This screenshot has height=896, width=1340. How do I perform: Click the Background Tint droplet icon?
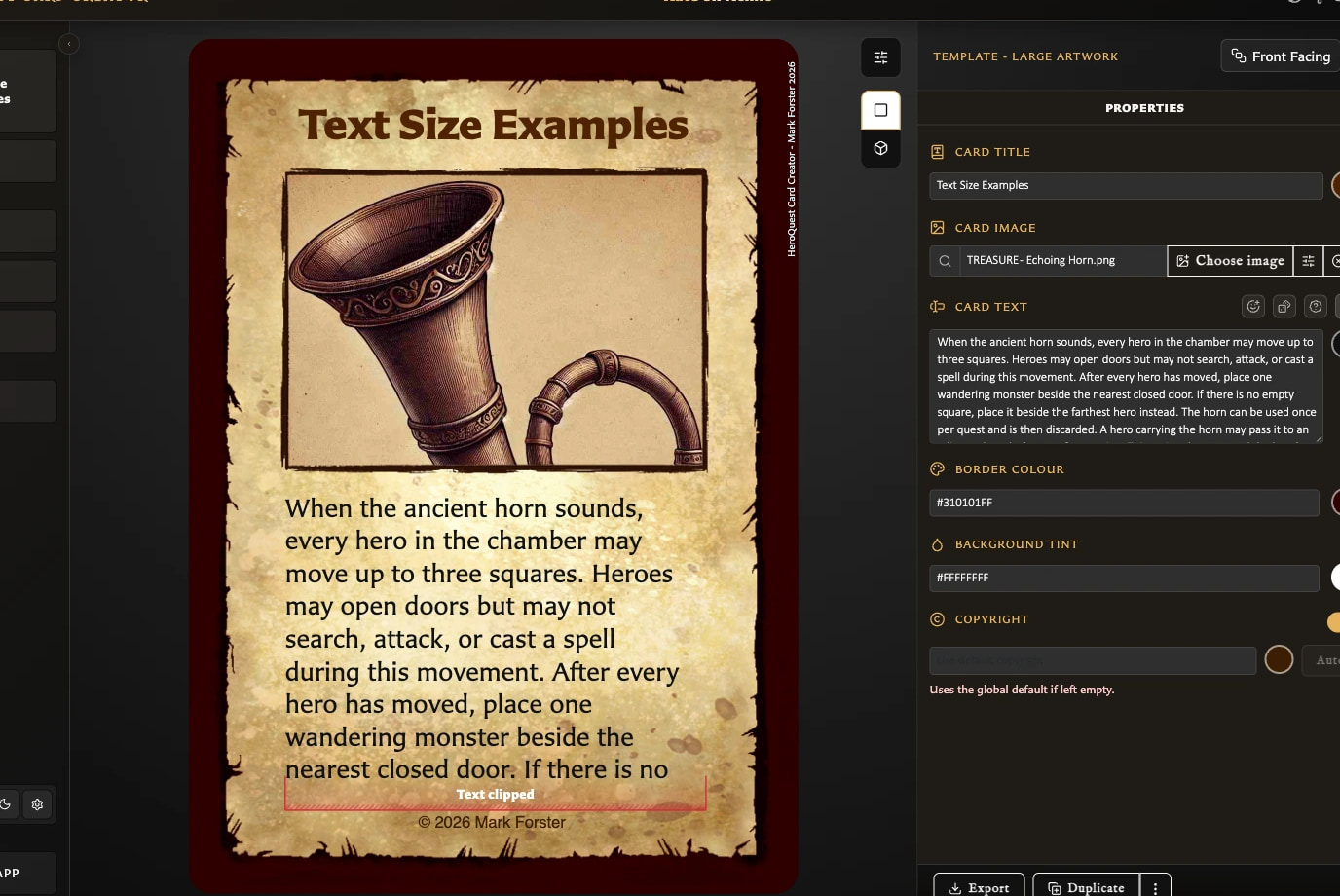point(937,544)
